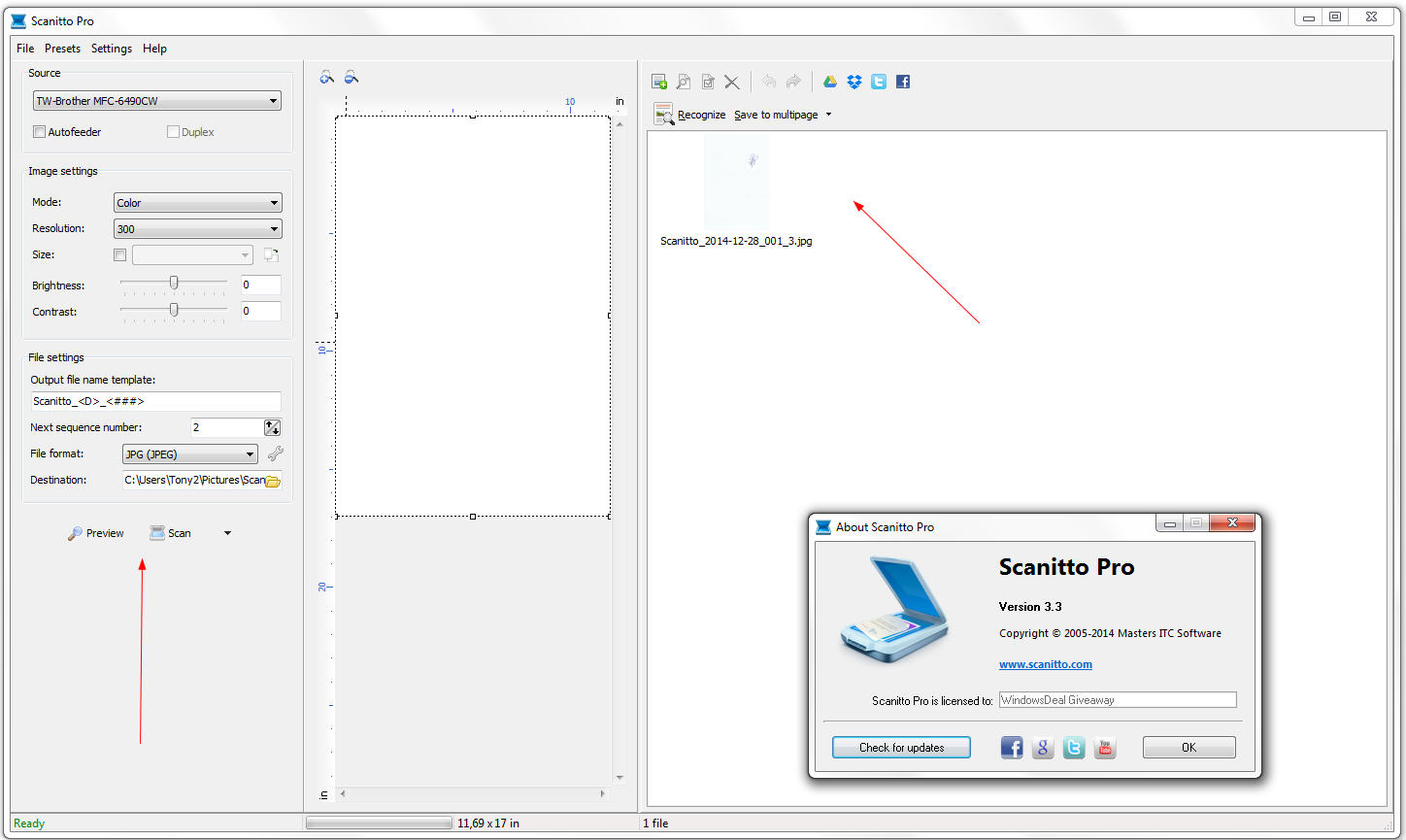Open Google icon in About dialog
Image resolution: width=1406 pixels, height=840 pixels.
pos(1043,747)
